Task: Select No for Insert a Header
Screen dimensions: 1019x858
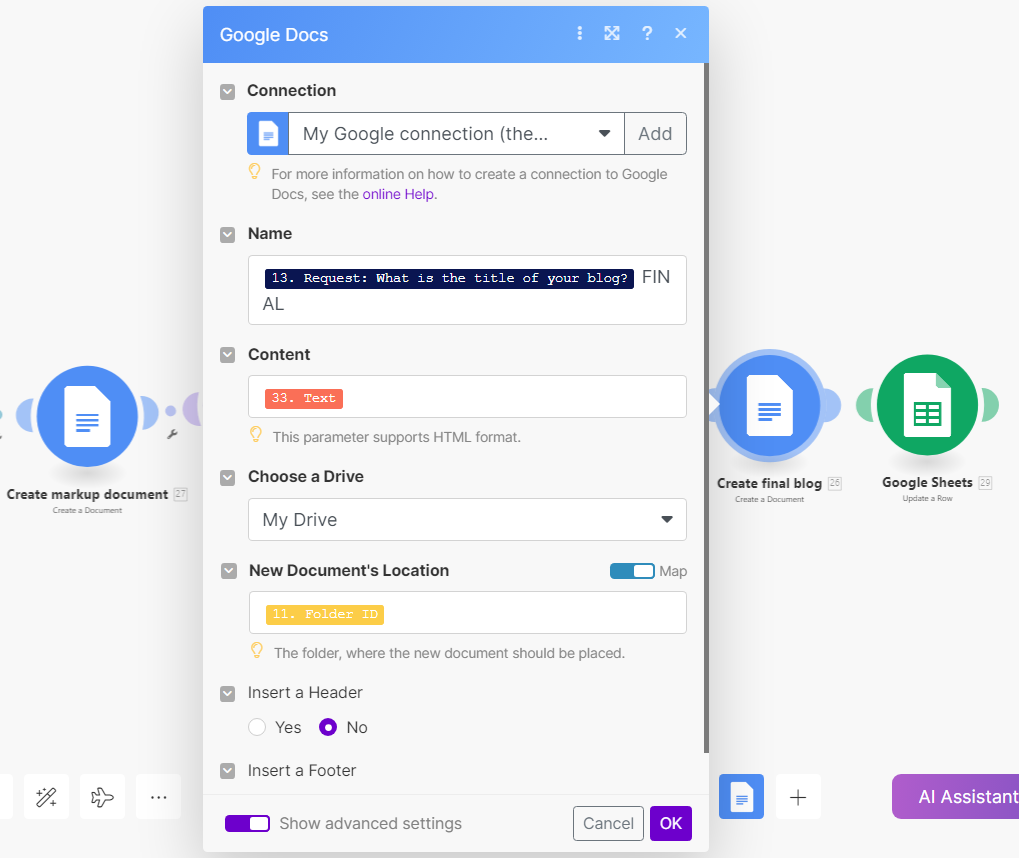Action: coord(328,727)
